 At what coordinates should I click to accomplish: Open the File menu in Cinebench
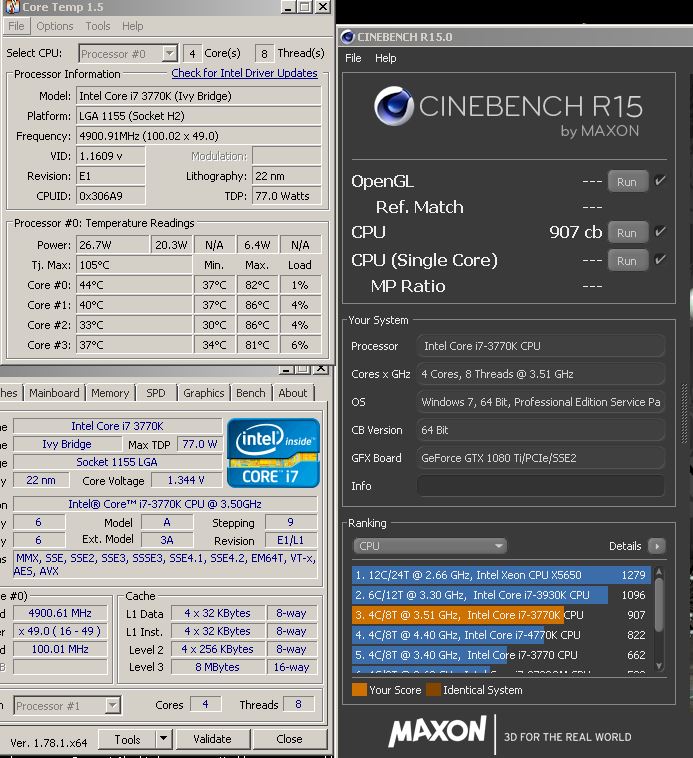click(x=353, y=58)
